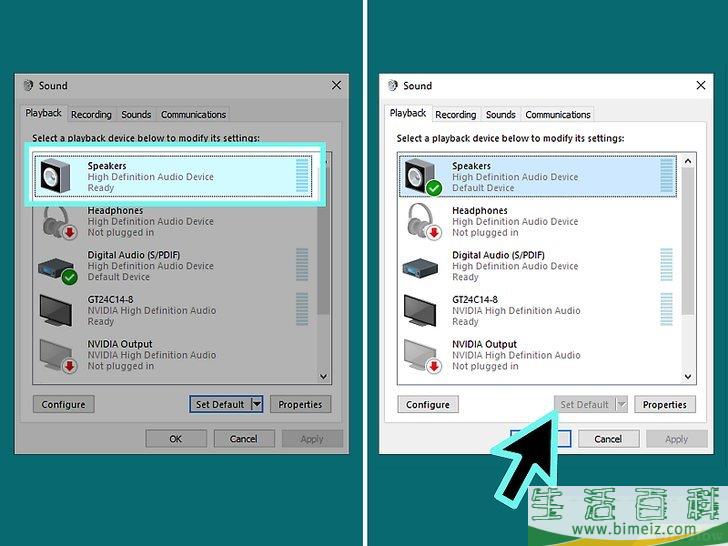728x546 pixels.
Task: Close the left Sound dialog window
Action: pyautogui.click(x=336, y=86)
